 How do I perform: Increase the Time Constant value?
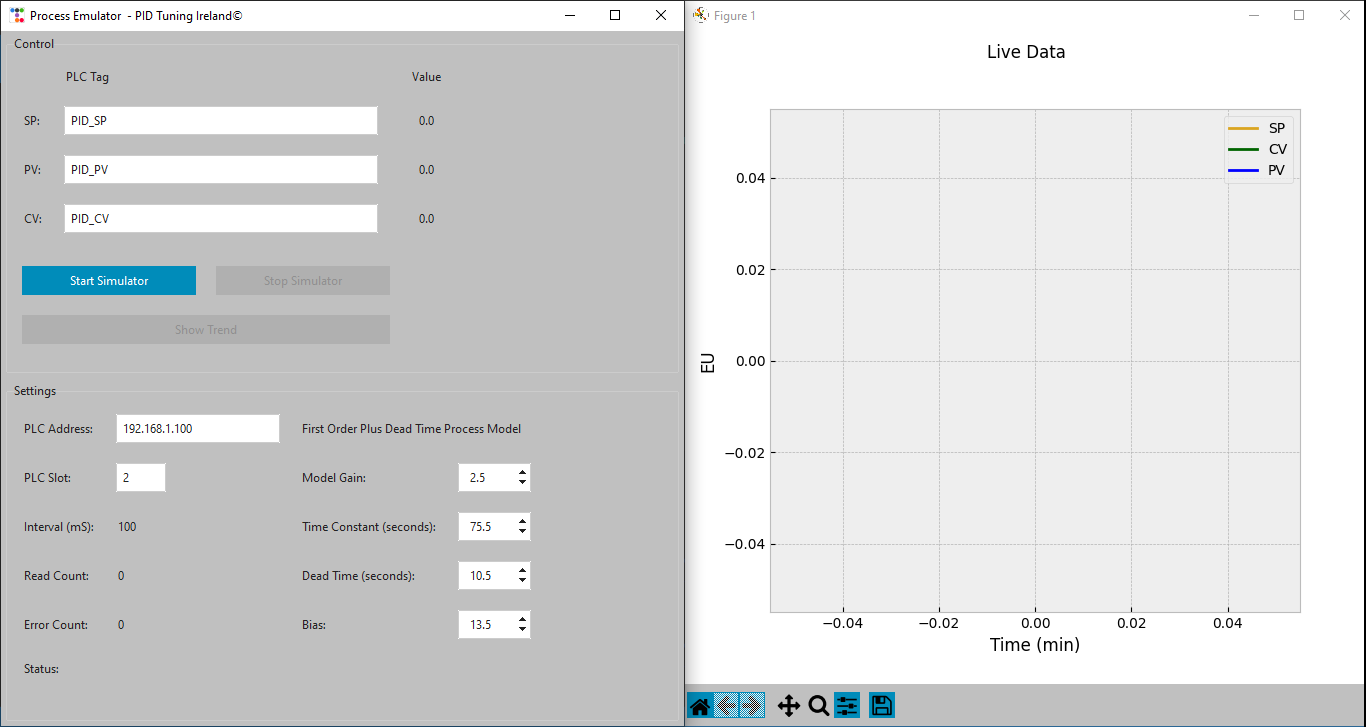(522, 521)
